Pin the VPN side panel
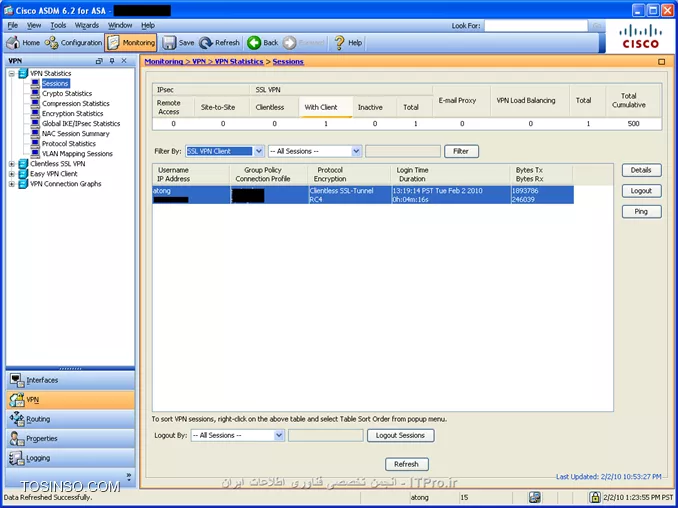The image size is (678, 508). (112, 61)
